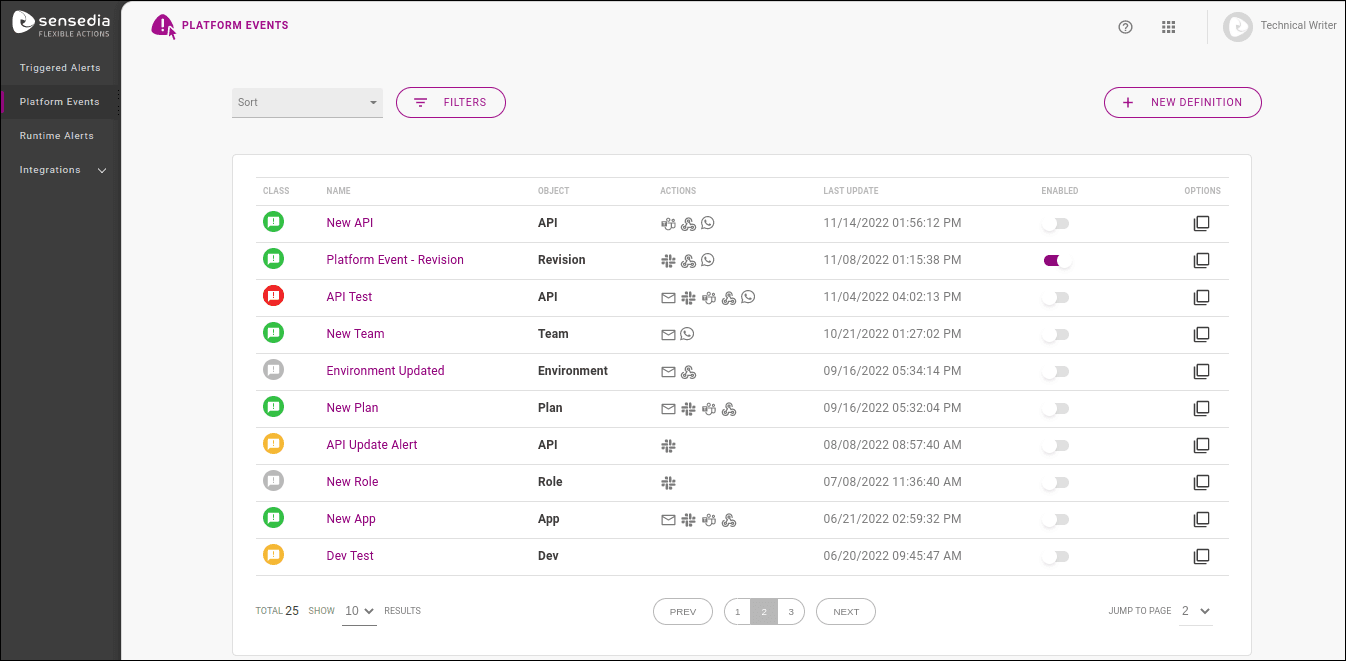Click the NEW DEFINITION button

(x=1182, y=102)
